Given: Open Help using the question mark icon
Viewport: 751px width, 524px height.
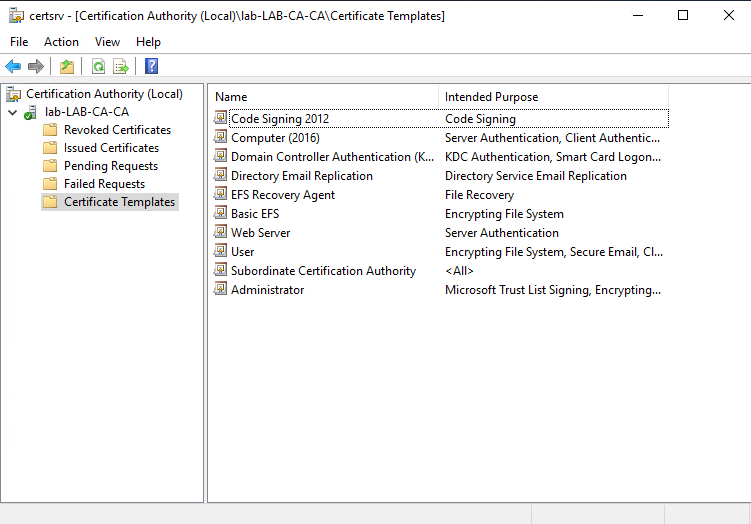Looking at the screenshot, I should point(151,67).
